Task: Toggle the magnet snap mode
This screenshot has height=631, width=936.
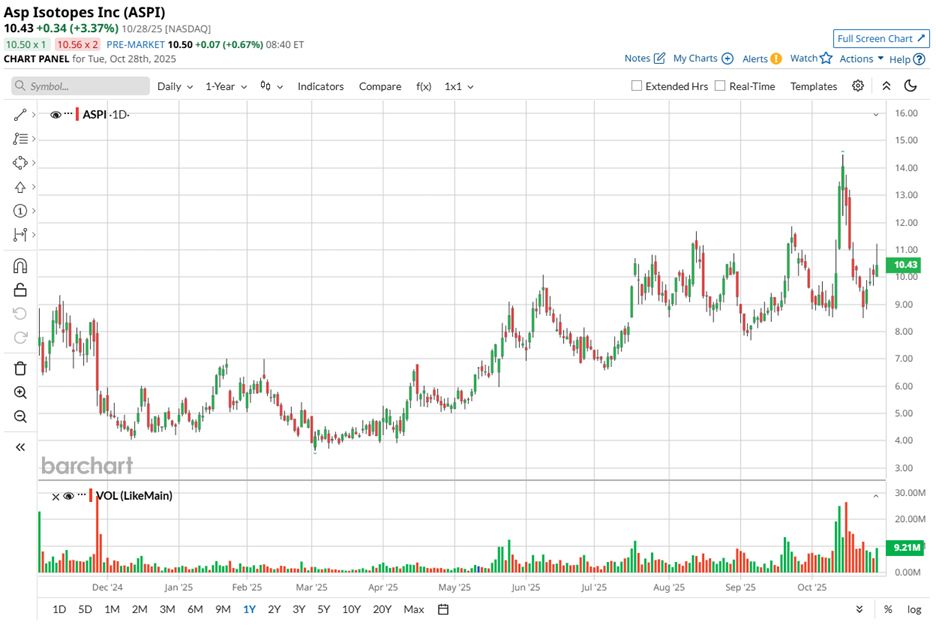Action: coord(20,266)
